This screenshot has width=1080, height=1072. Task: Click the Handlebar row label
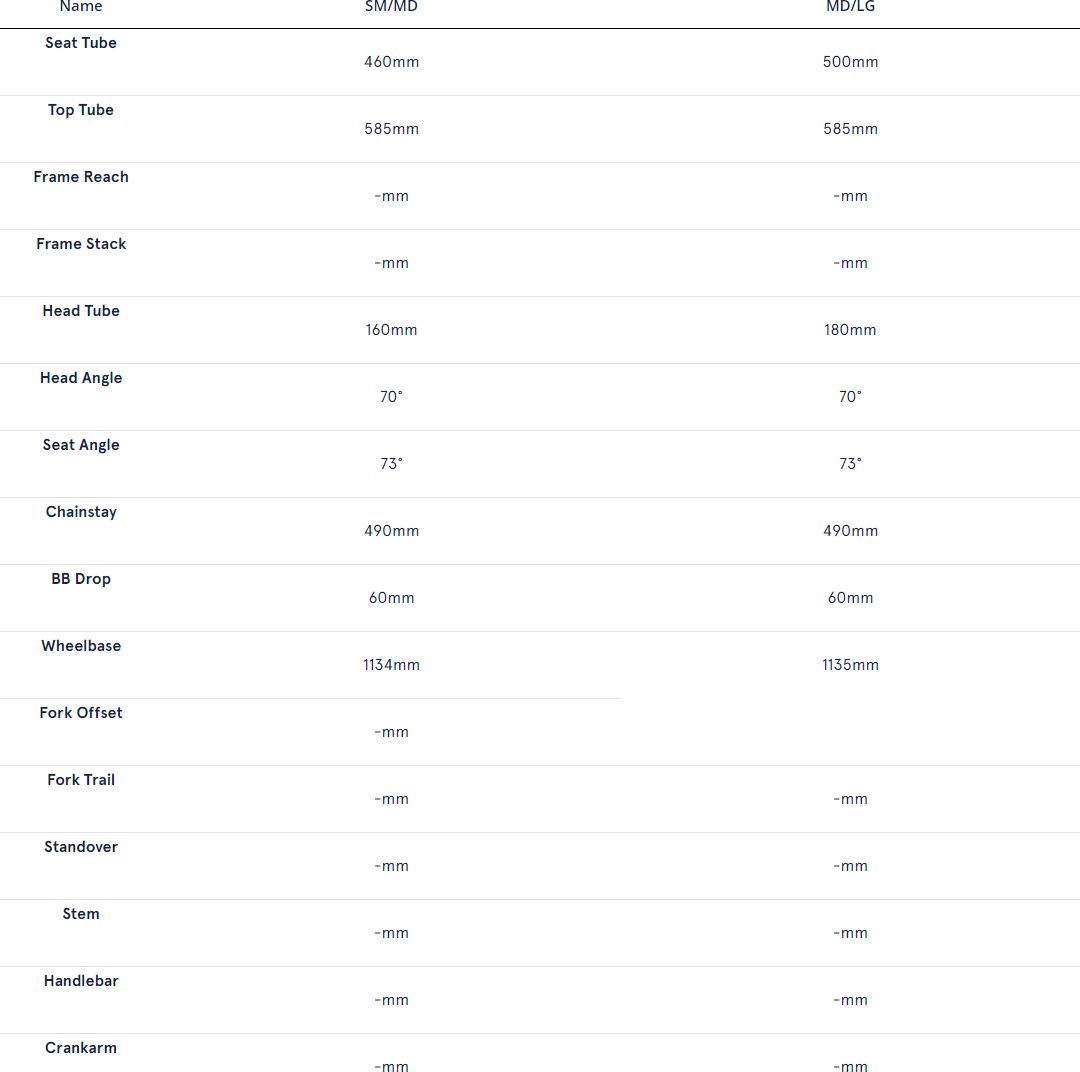click(x=81, y=981)
